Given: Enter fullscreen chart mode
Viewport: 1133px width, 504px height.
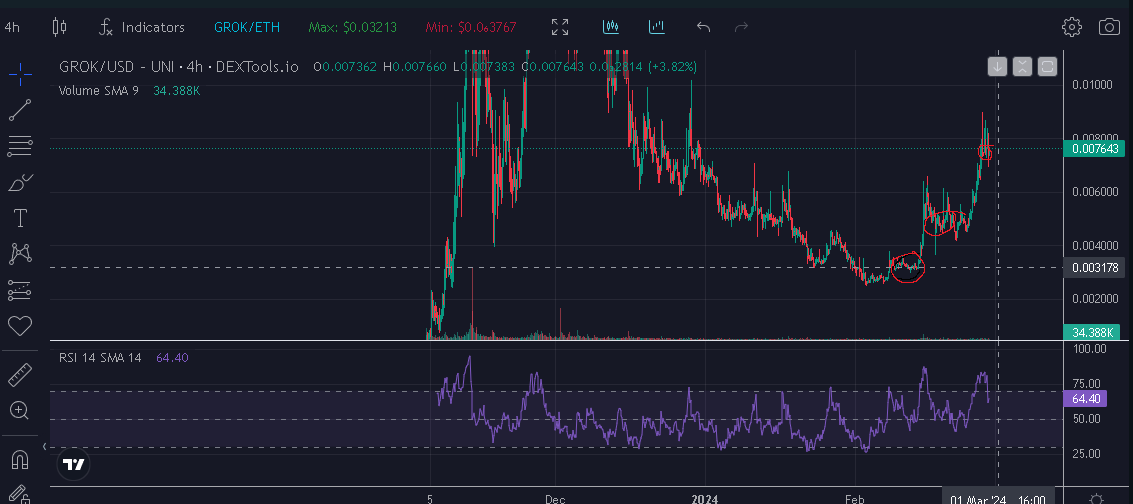Looking at the screenshot, I should coord(560,27).
